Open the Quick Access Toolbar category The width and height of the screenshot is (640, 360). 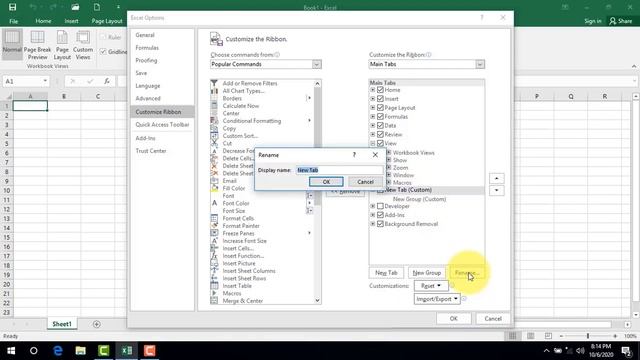tap(162, 124)
